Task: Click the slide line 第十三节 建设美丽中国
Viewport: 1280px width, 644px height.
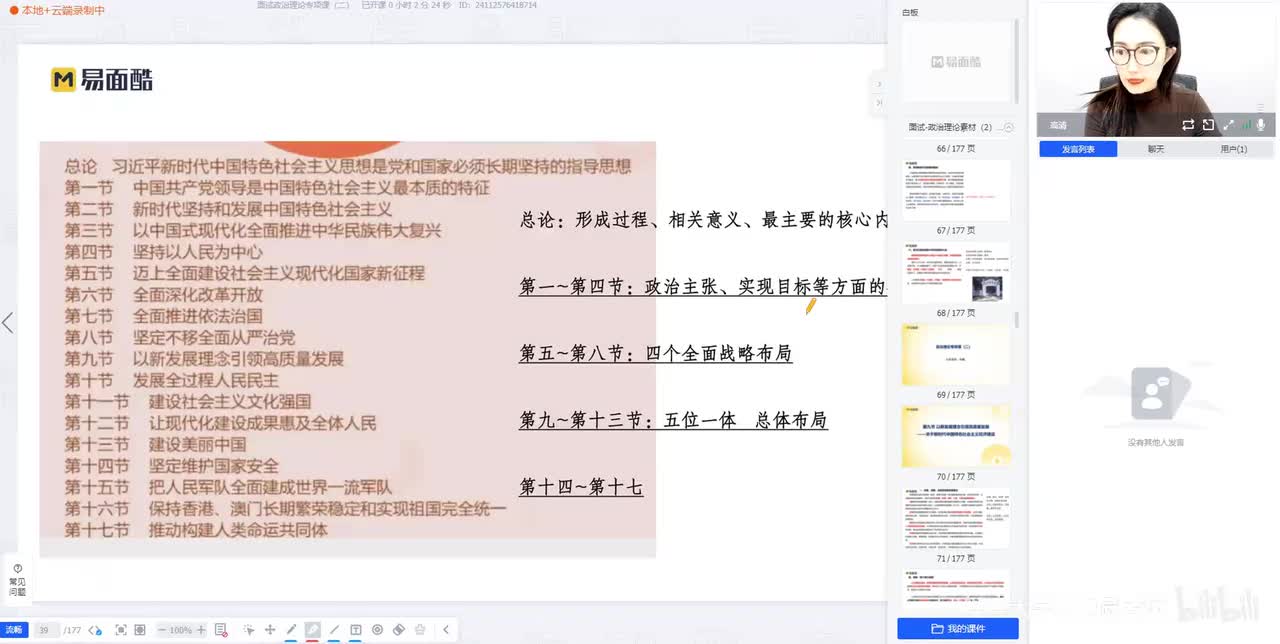Action: 156,444
